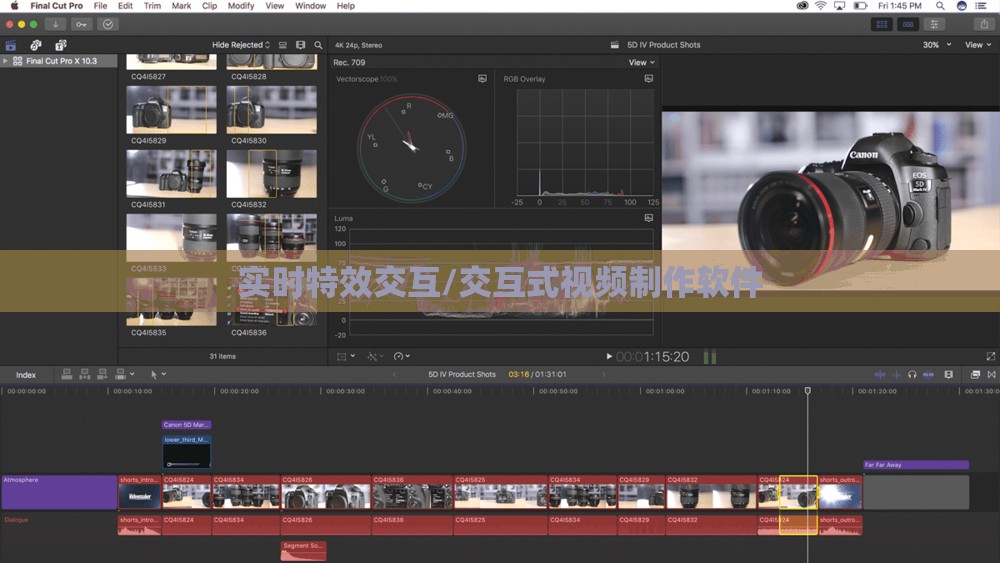Click the timeline playhead marker
Image resolution: width=1000 pixels, height=563 pixels.
tap(807, 390)
